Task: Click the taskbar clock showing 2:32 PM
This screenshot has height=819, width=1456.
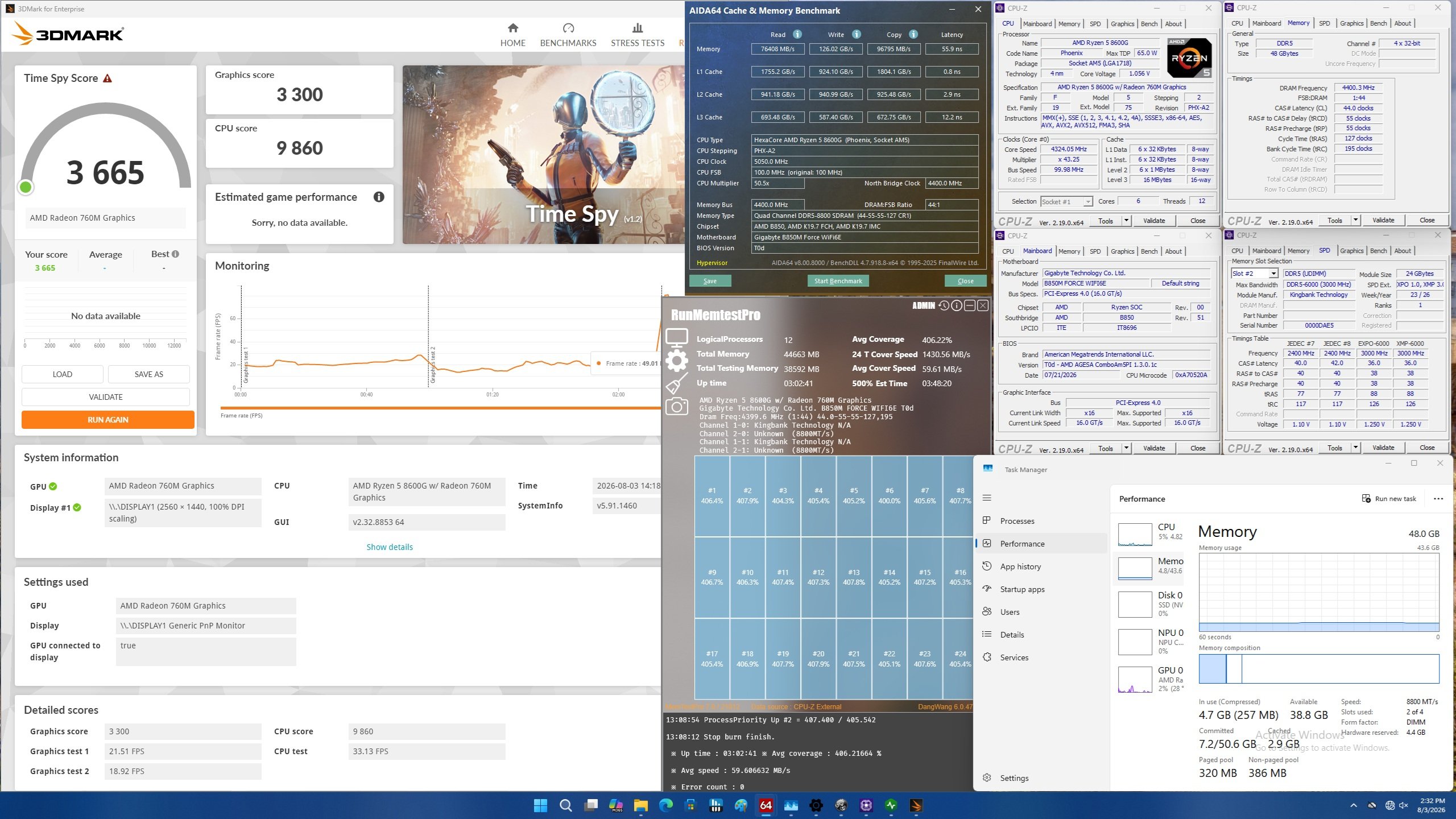Action: (x=1432, y=805)
